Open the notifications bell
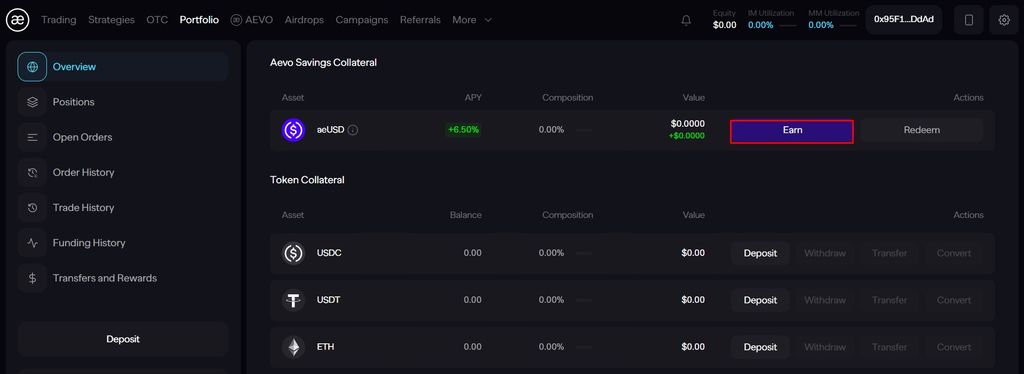 [x=686, y=20]
